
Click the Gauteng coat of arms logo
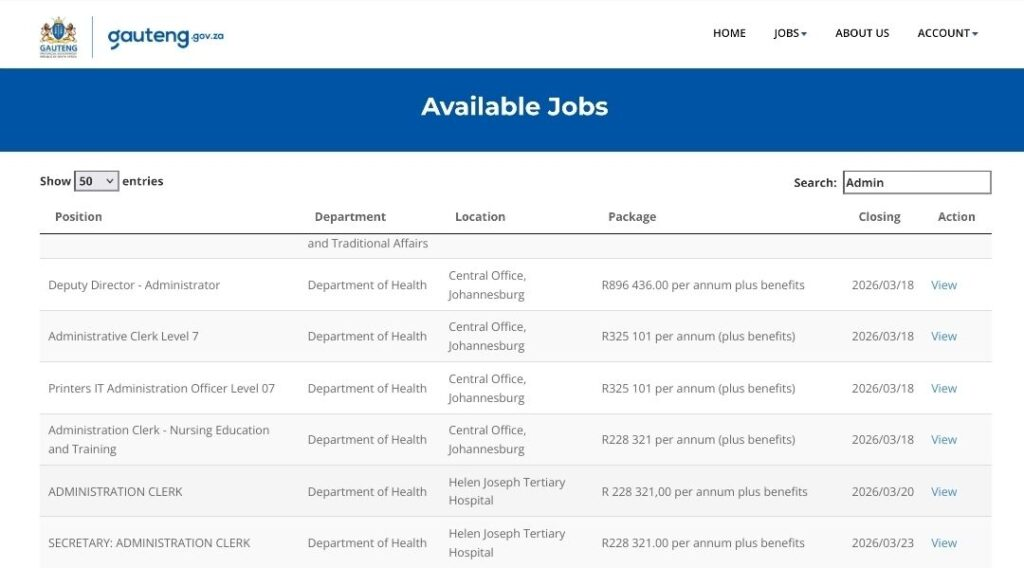pyautogui.click(x=58, y=35)
